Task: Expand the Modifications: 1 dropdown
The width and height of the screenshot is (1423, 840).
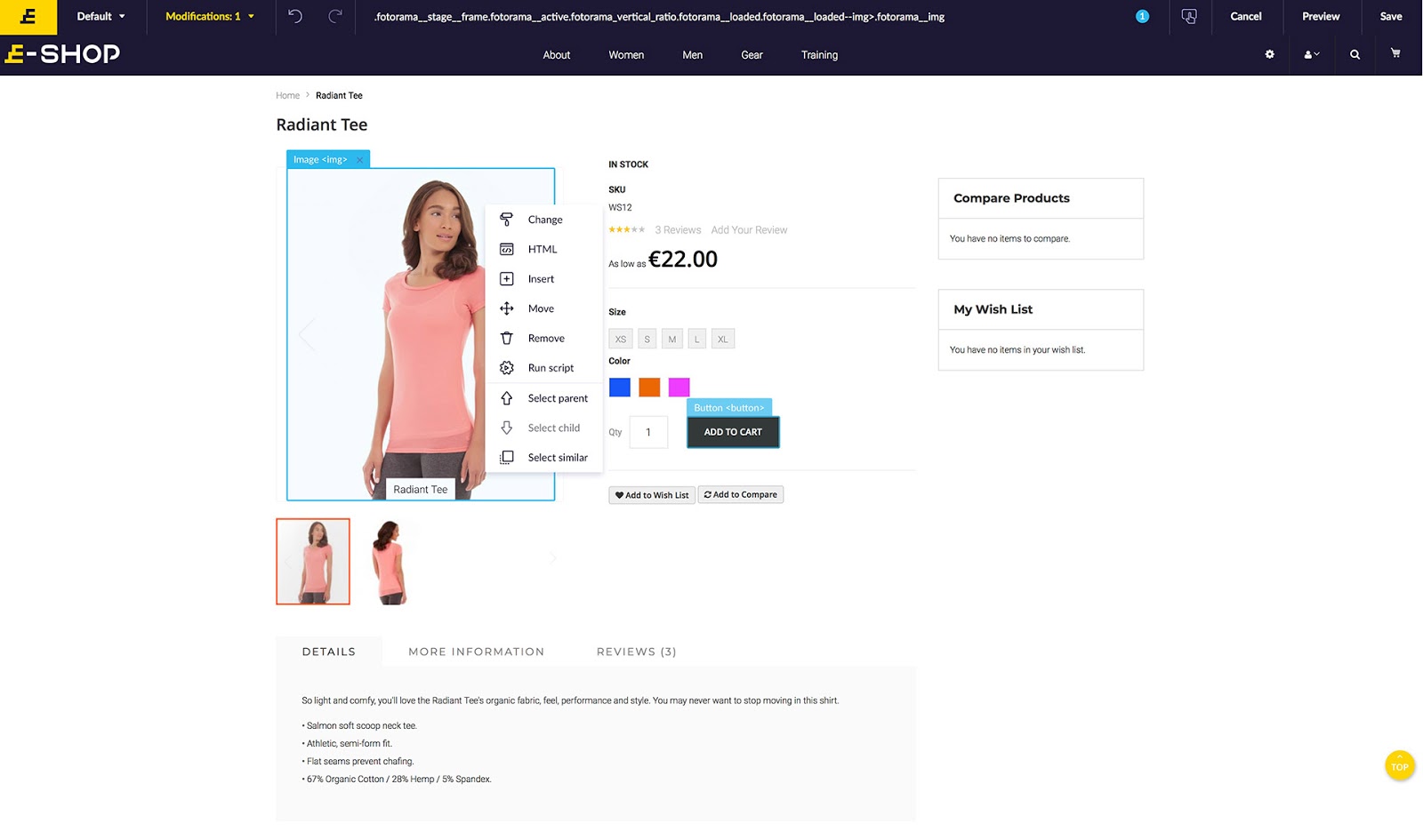Action: coord(210,16)
